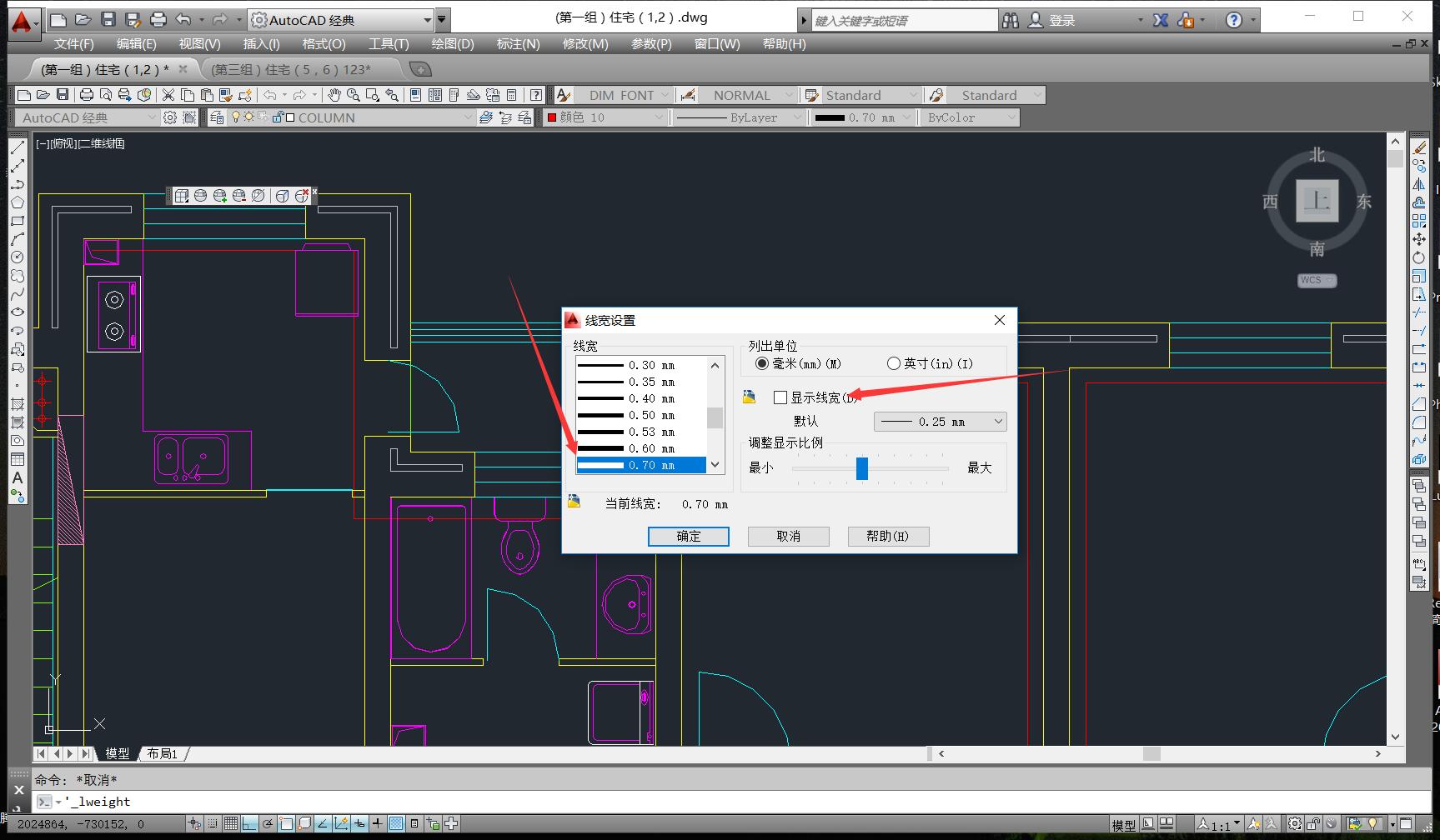Pick the Multiline Text tool
This screenshot has height=840, width=1440.
click(18, 478)
